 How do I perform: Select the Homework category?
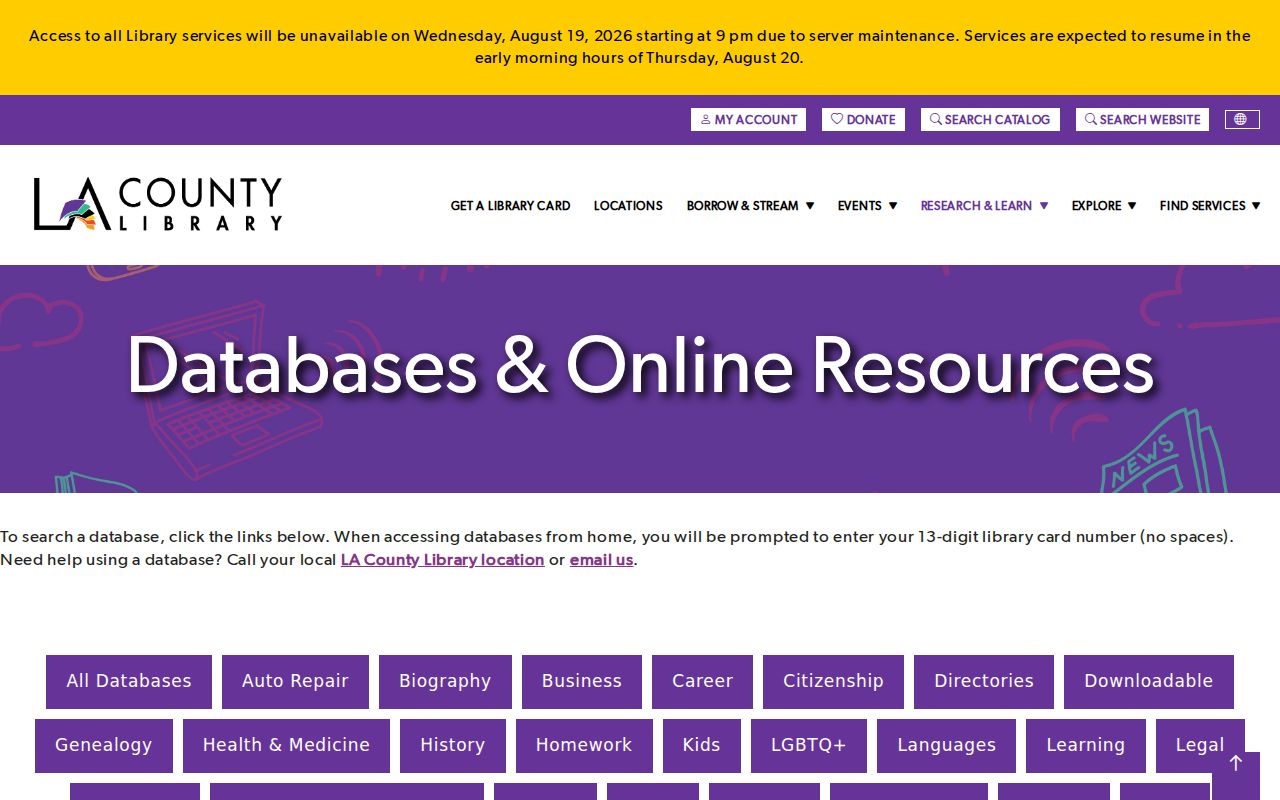[584, 746]
